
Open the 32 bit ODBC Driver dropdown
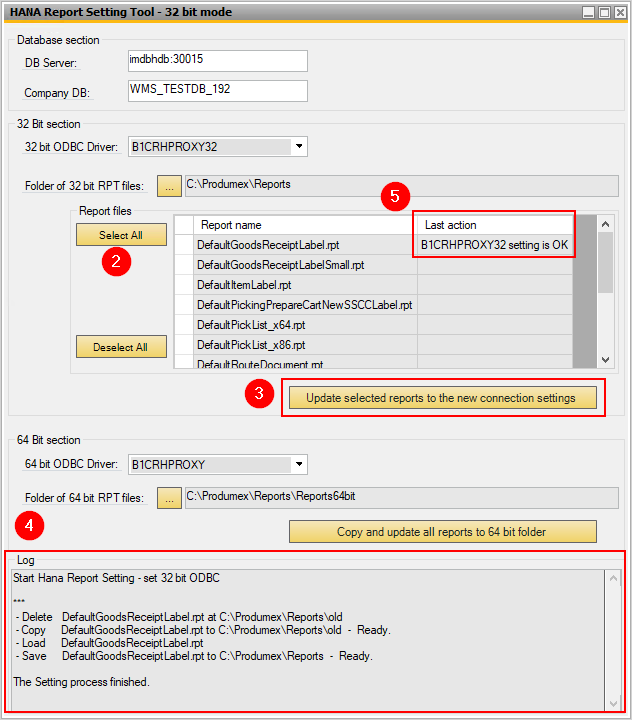click(298, 147)
